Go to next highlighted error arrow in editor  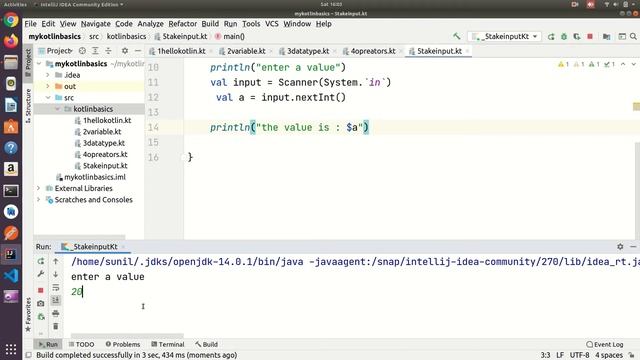(633, 64)
